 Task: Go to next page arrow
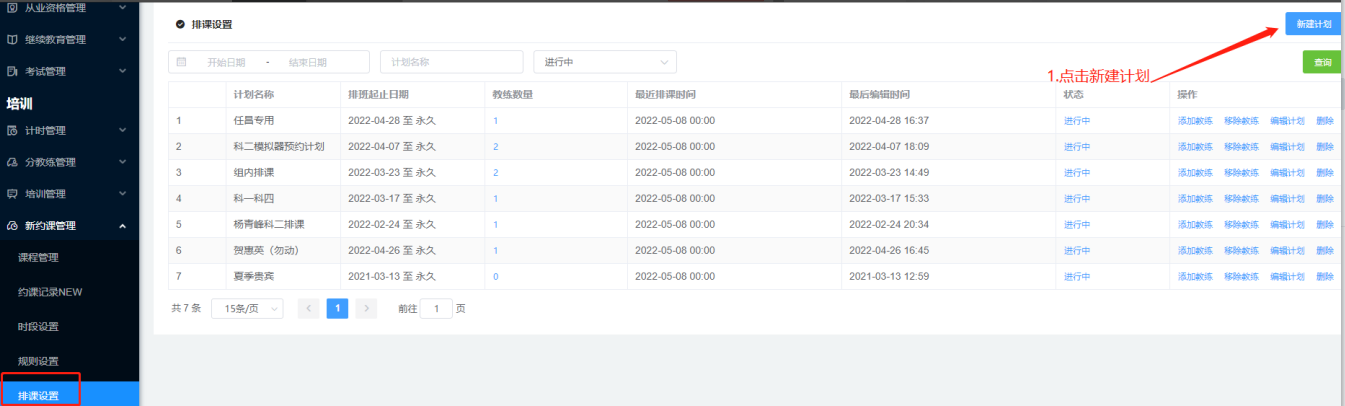366,309
